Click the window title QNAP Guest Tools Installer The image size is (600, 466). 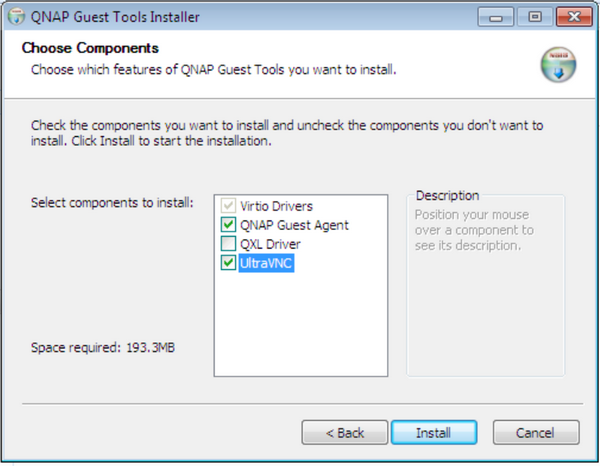pyautogui.click(x=115, y=17)
